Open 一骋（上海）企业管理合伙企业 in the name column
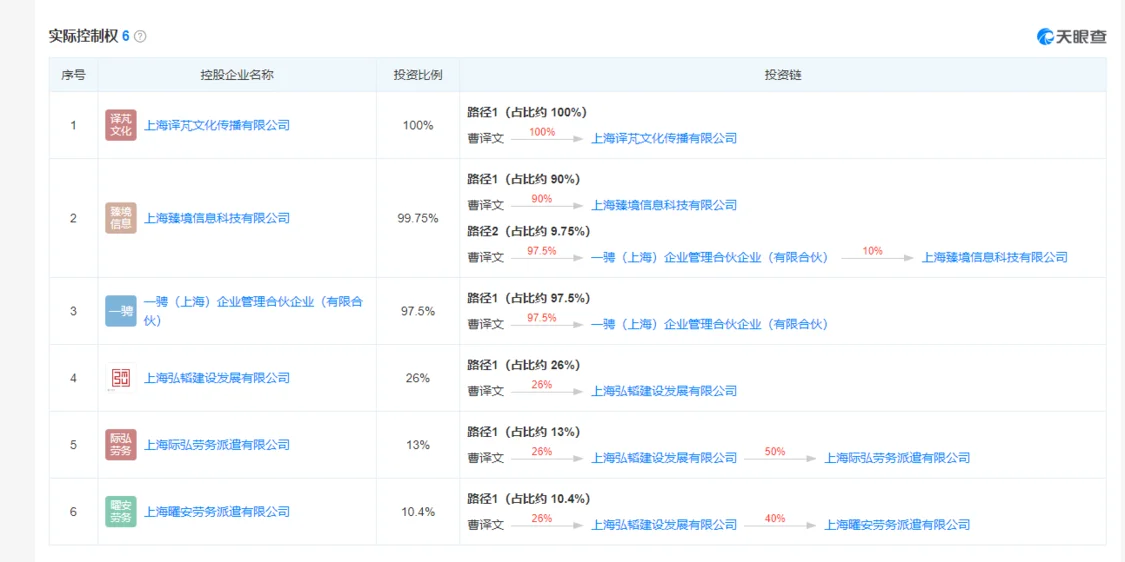1125x562 pixels. click(253, 311)
